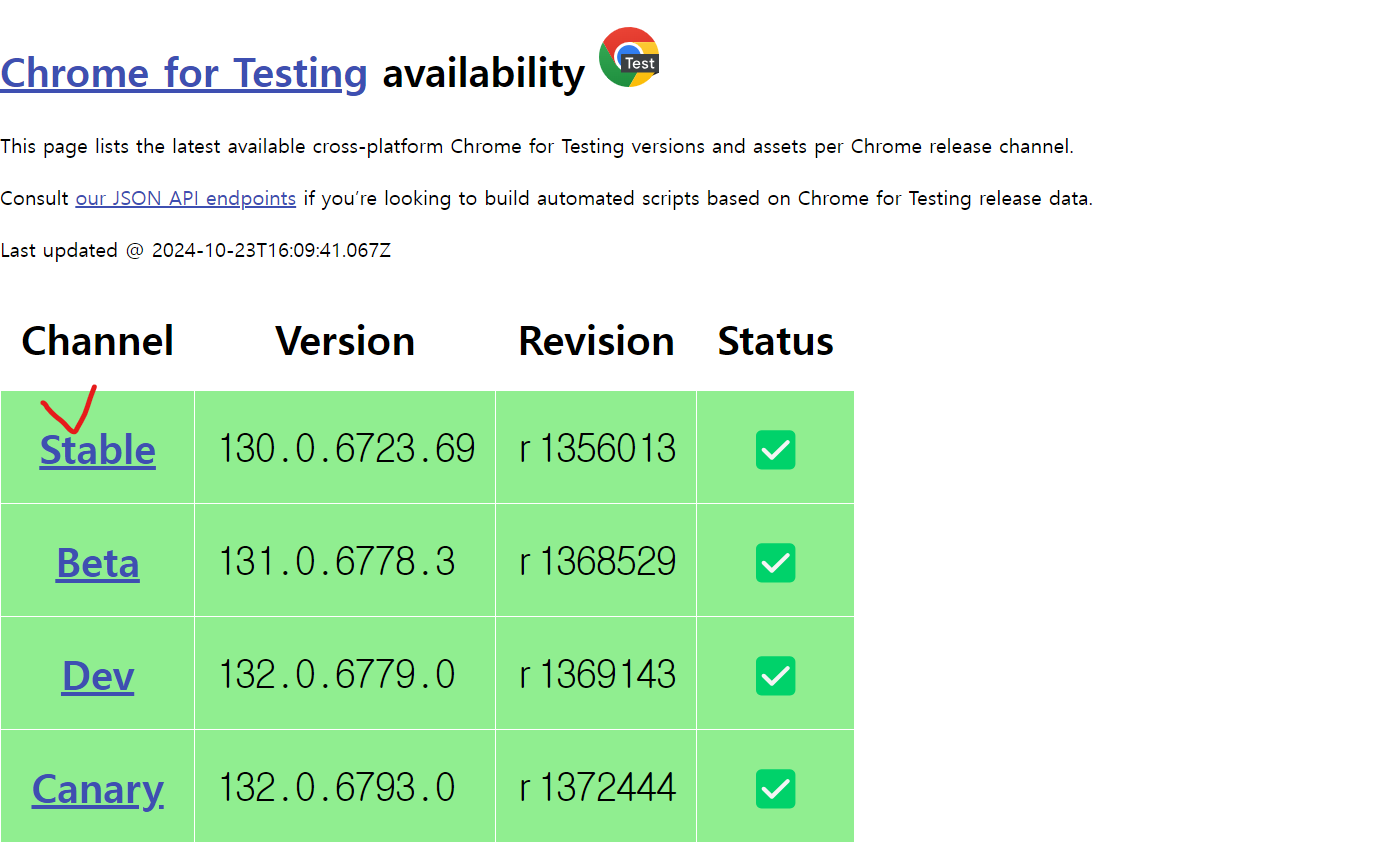Click the Revision column header
1387x845 pixels.
pyautogui.click(x=596, y=341)
